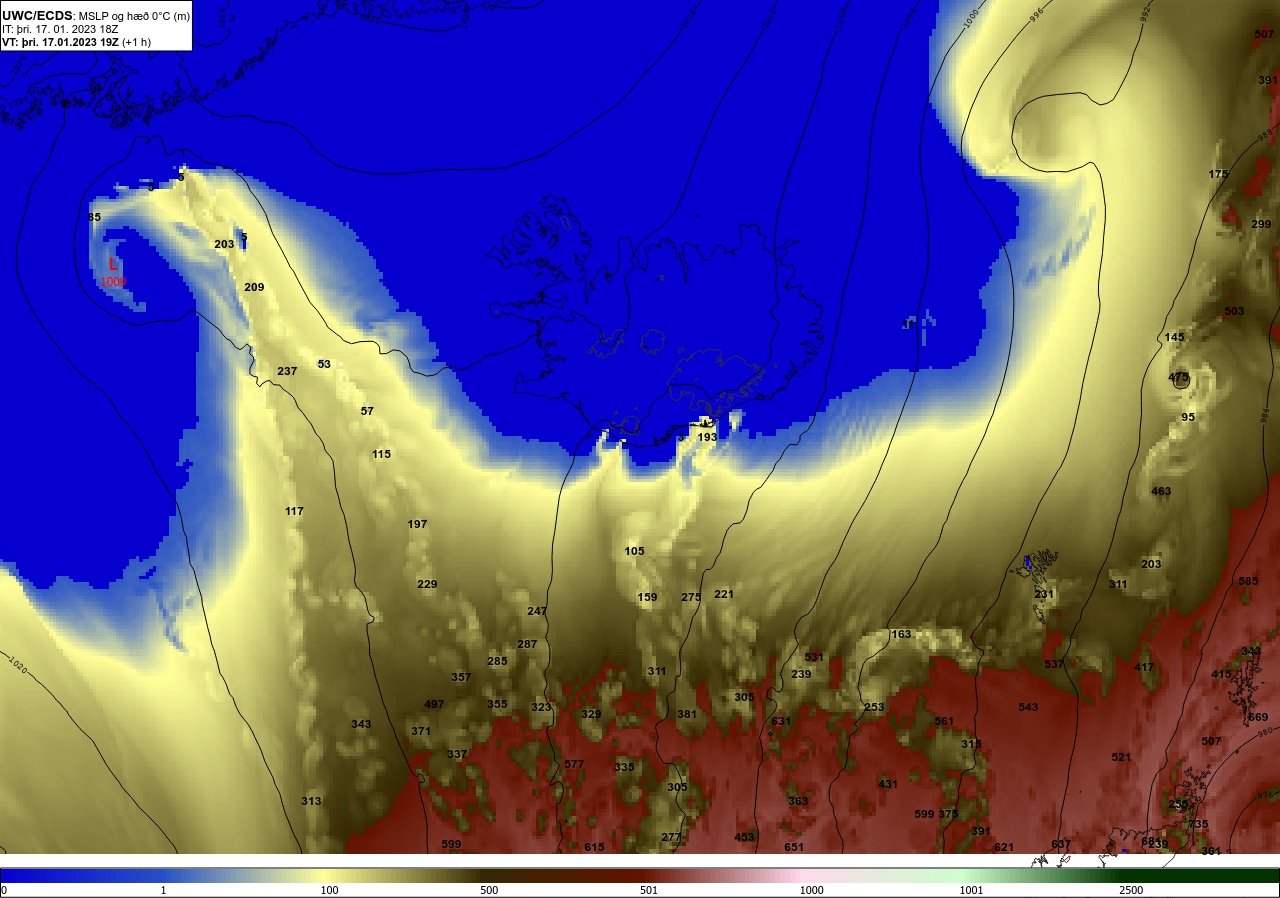The width and height of the screenshot is (1280, 898).
Task: Click the '100' legend scale label
Action: click(x=329, y=890)
